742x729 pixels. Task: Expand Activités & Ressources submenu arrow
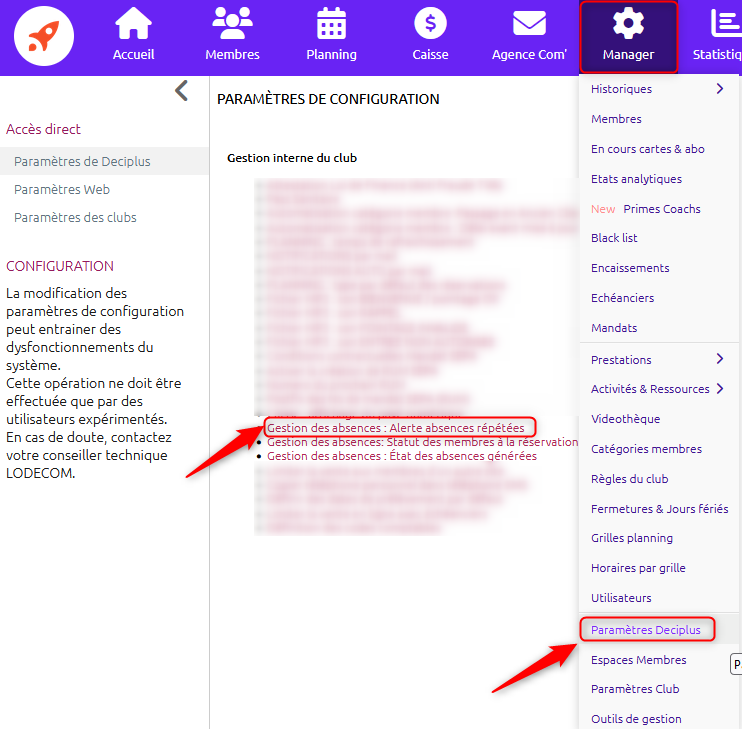(x=720, y=388)
